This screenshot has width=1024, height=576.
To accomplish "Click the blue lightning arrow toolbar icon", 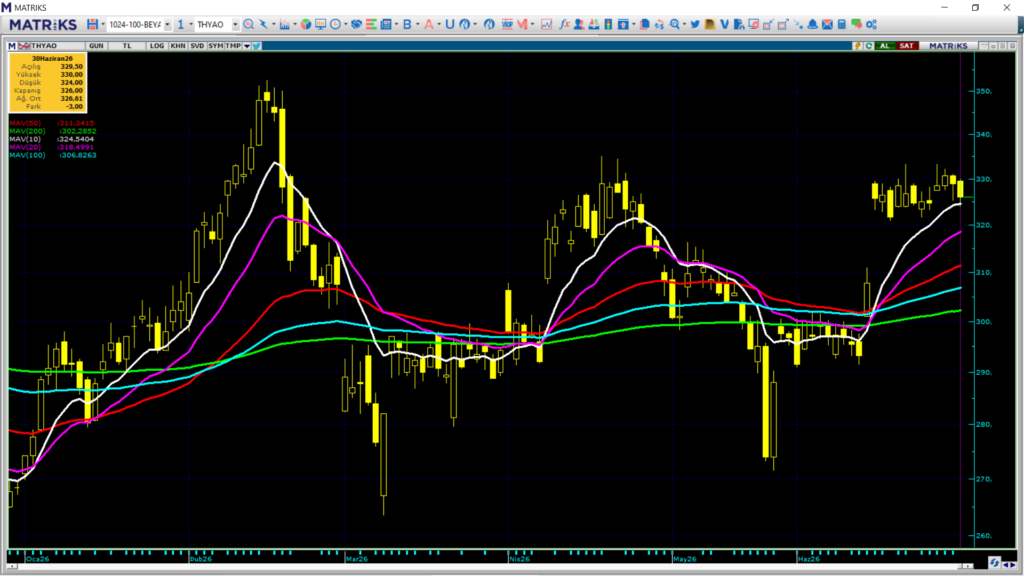I will (x=263, y=24).
